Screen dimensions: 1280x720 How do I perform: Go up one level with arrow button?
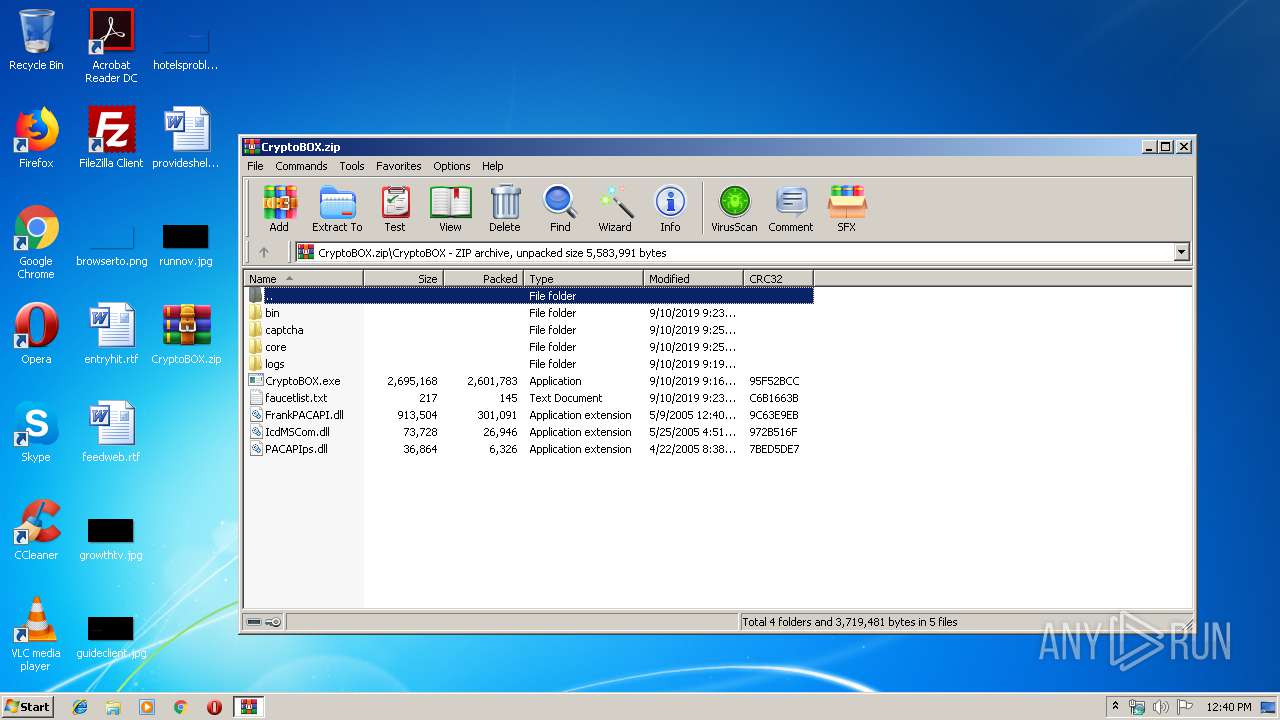click(x=264, y=253)
